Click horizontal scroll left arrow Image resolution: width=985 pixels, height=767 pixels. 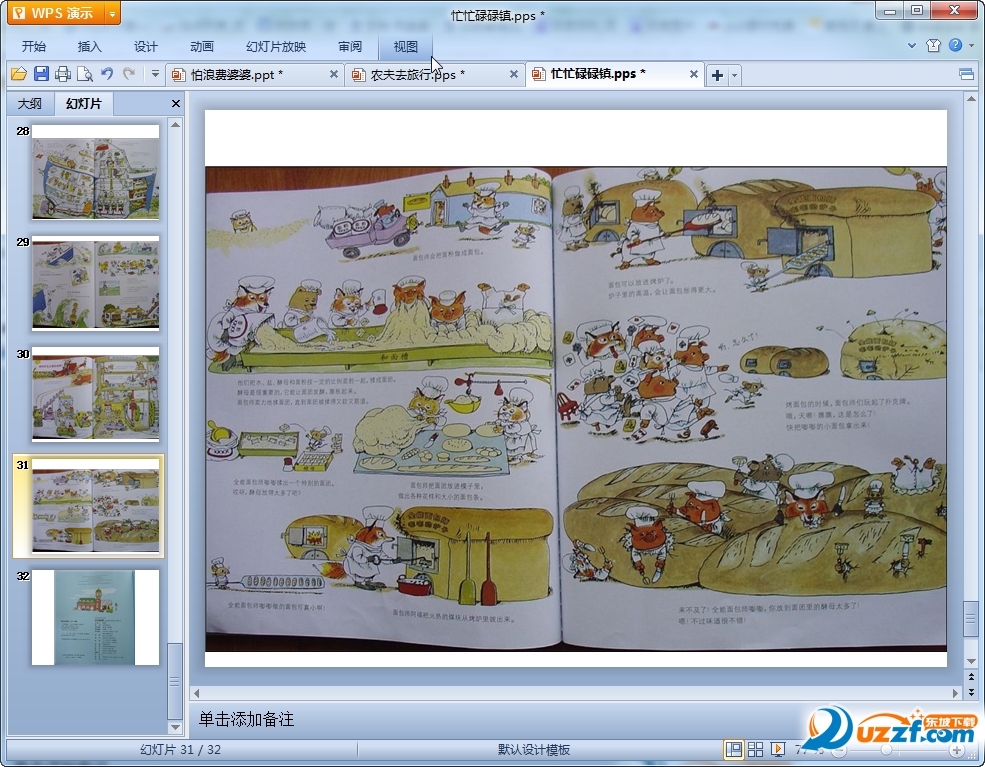coord(197,694)
